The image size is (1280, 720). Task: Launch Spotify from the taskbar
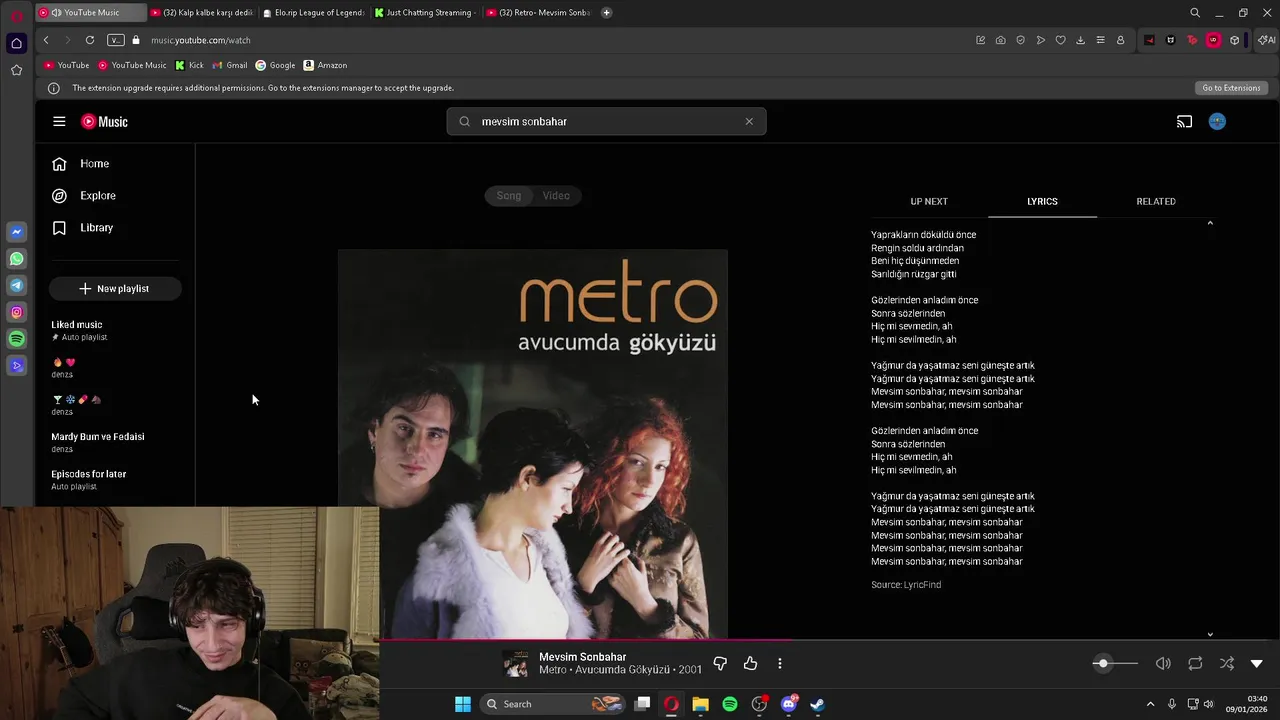point(730,704)
